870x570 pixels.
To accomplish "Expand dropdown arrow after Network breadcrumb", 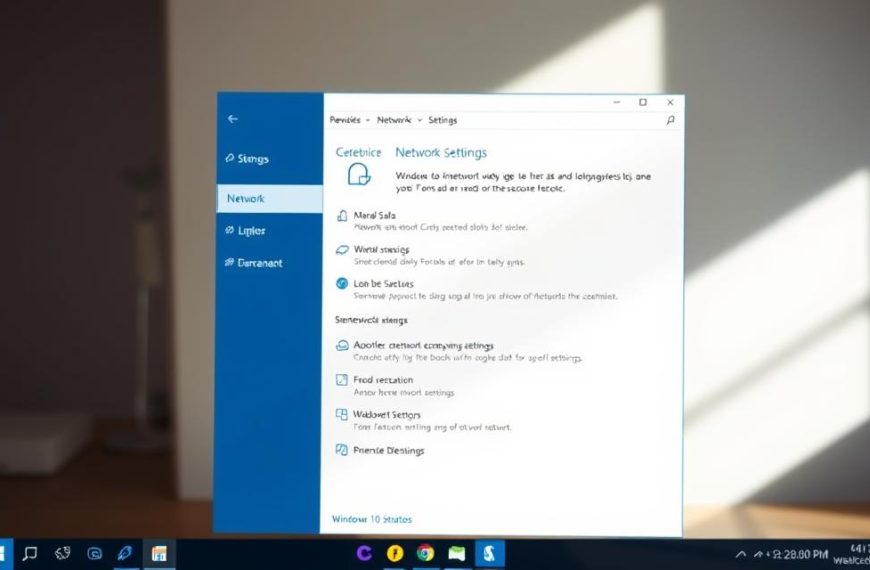I will (x=419, y=120).
